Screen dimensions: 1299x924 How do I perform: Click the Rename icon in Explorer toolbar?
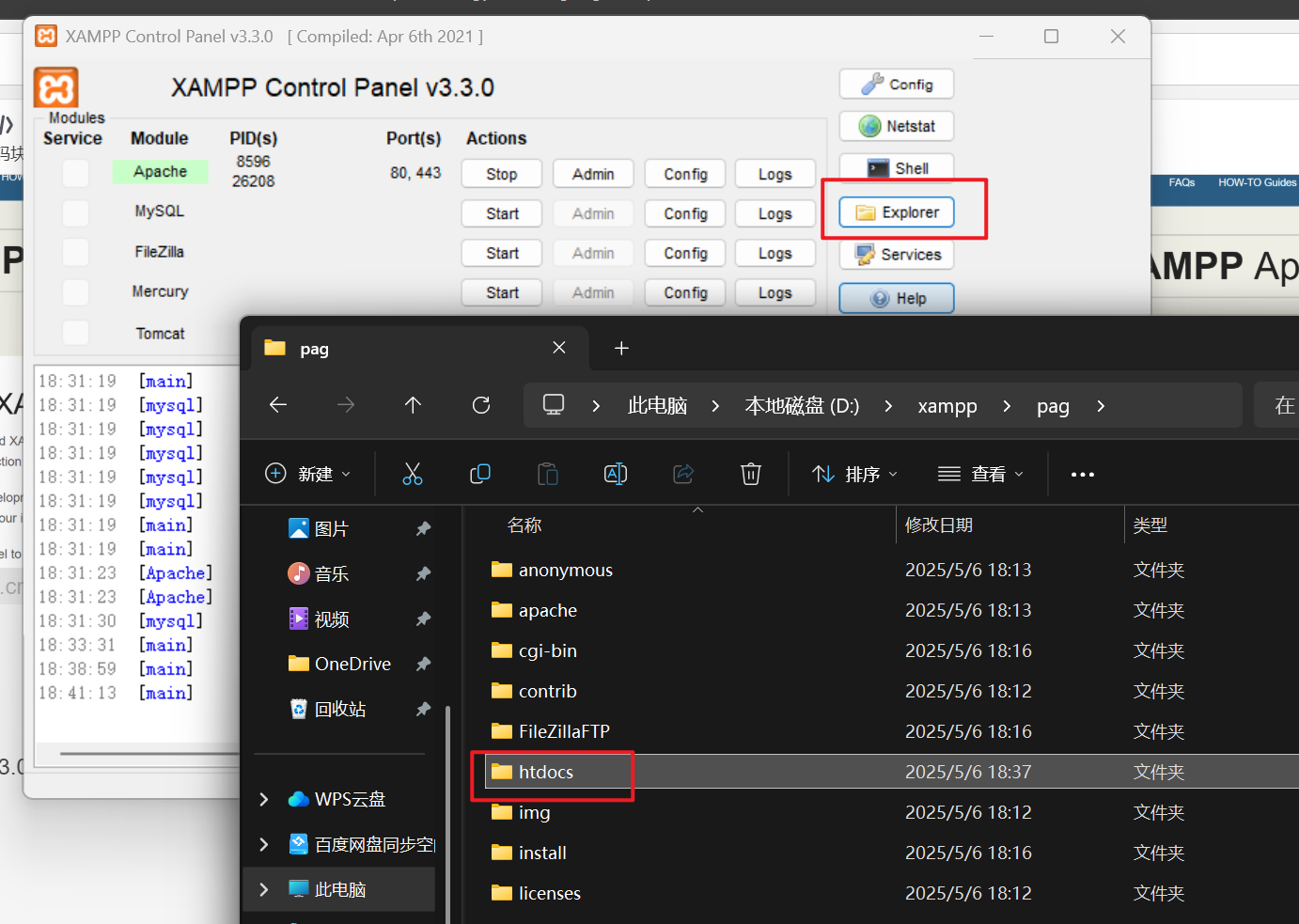pyautogui.click(x=616, y=474)
